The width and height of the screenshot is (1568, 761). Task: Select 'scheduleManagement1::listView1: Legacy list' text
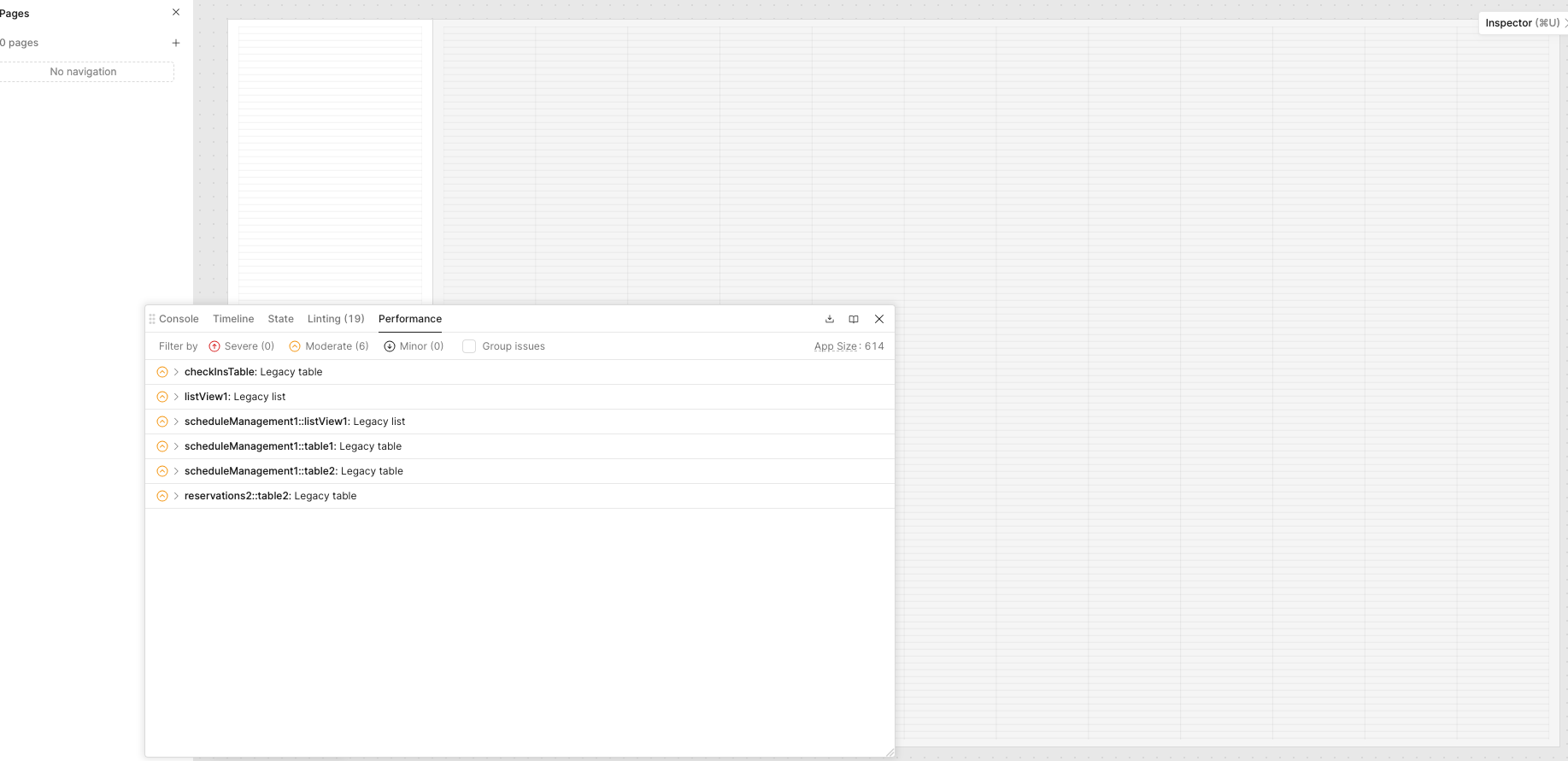295,422
